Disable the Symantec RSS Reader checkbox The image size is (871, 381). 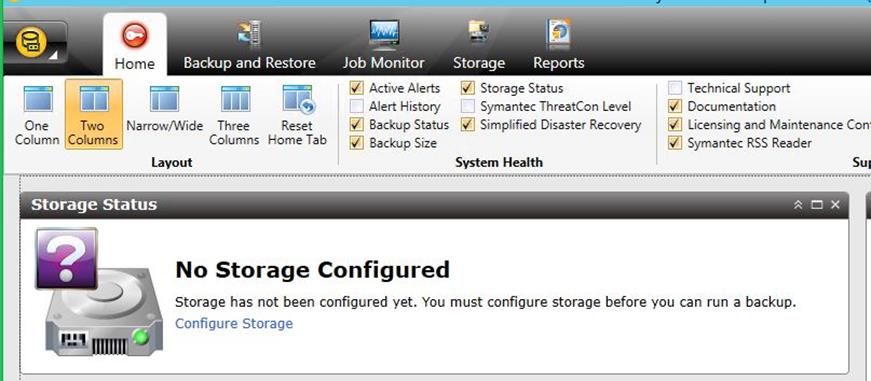click(x=675, y=143)
